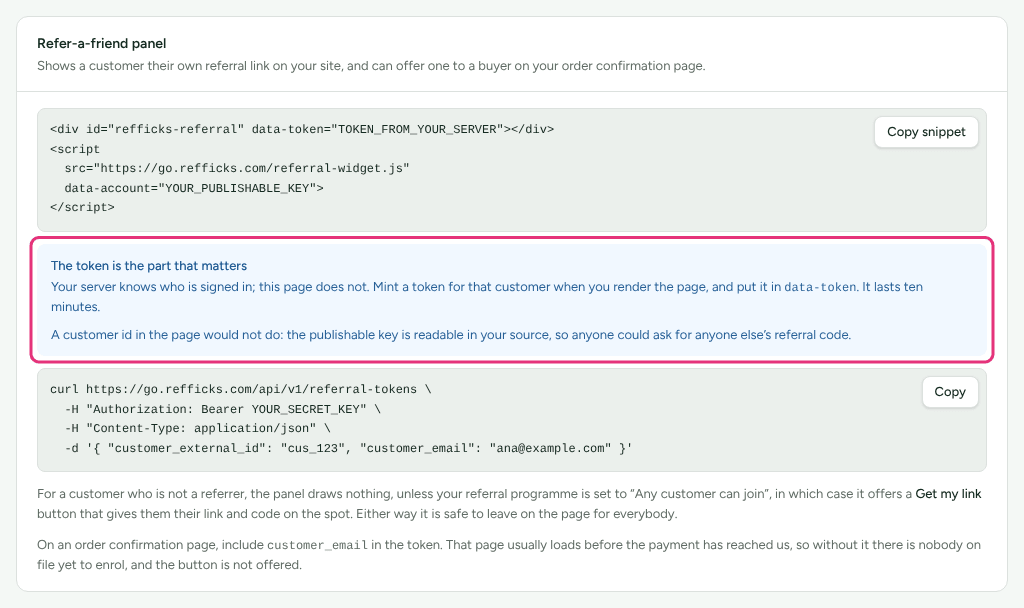This screenshot has height=608, width=1024.
Task: Click the Copy snippet button
Action: (926, 132)
